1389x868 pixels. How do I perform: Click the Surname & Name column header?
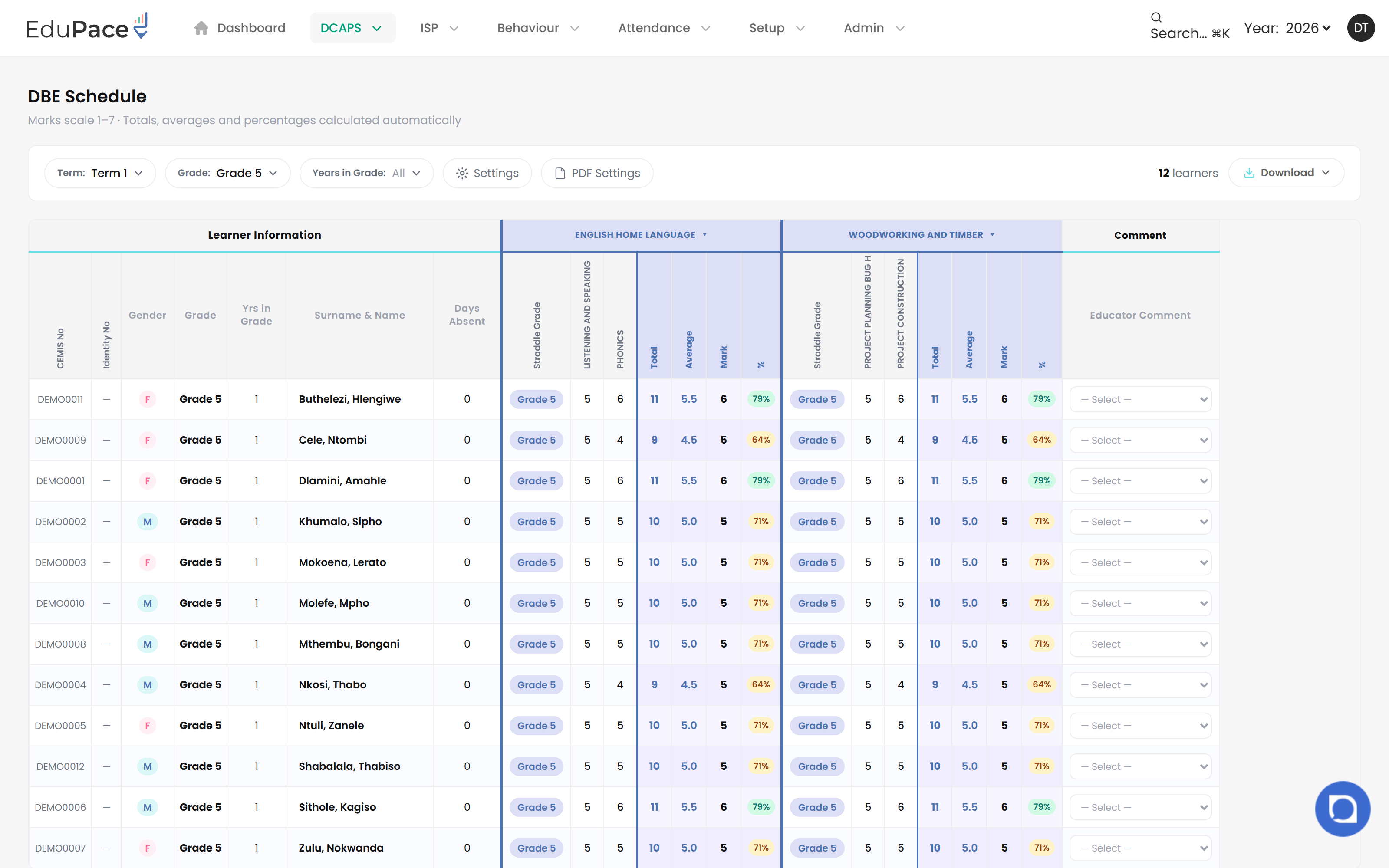[359, 315]
